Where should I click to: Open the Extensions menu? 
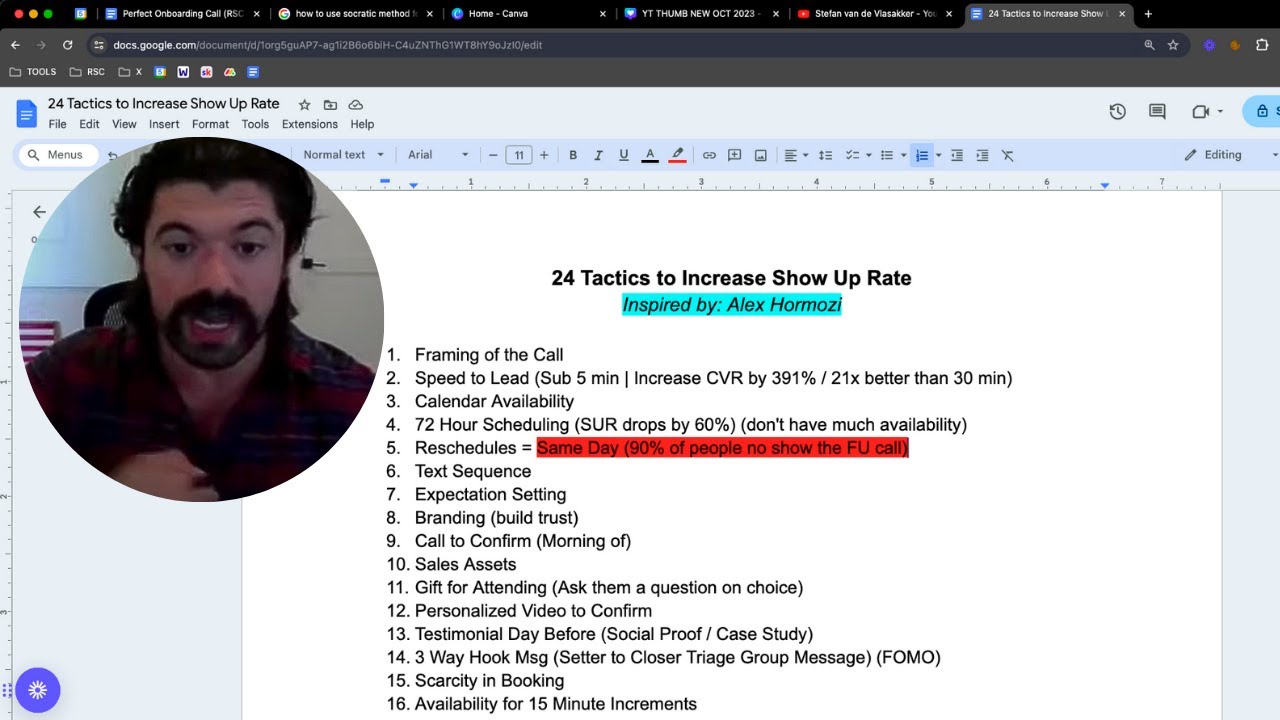pos(310,124)
